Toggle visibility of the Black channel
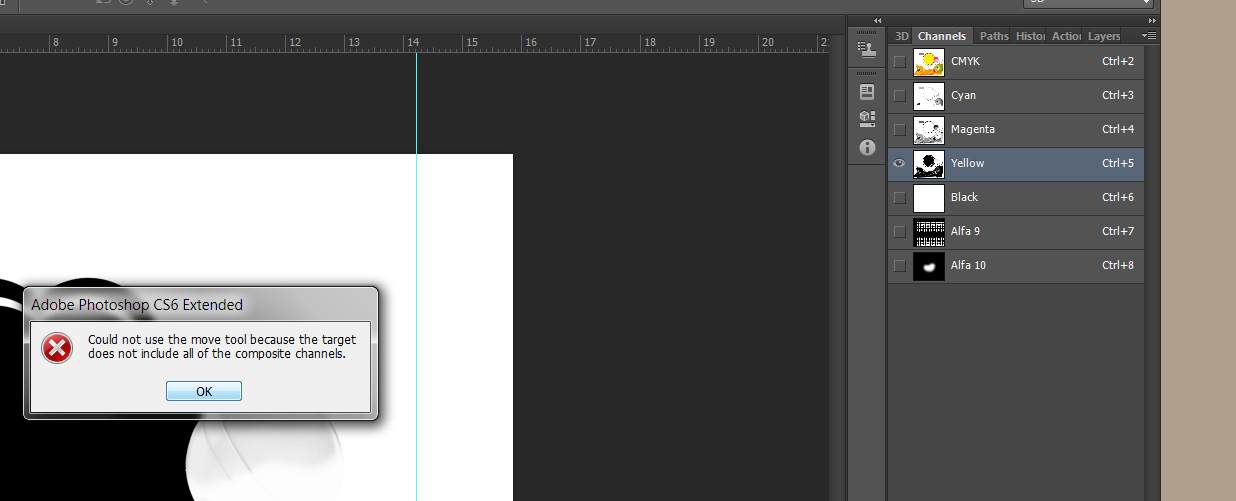This screenshot has height=501, width=1236. [x=899, y=198]
